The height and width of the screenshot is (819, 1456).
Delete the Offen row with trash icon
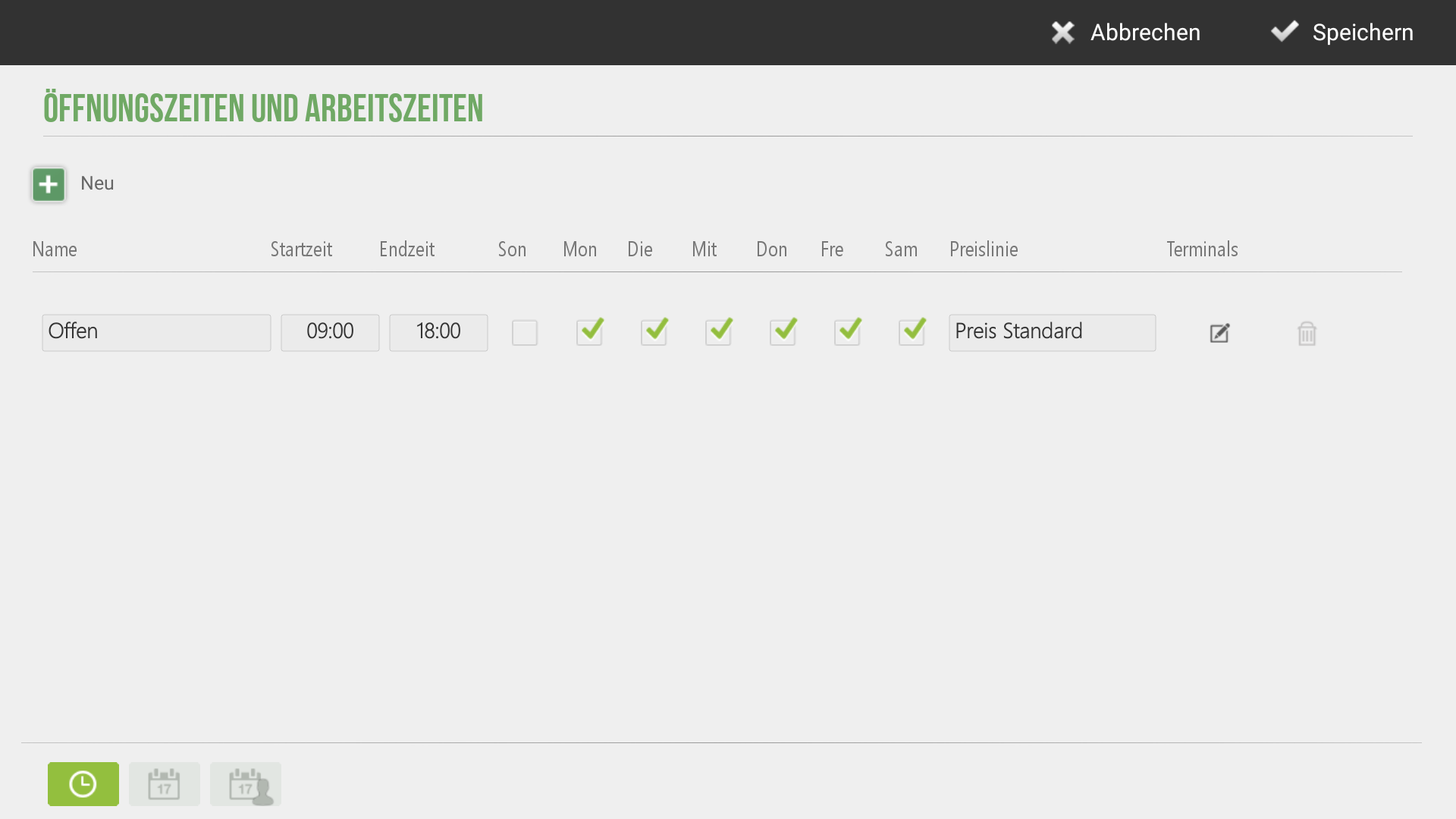[x=1307, y=333]
